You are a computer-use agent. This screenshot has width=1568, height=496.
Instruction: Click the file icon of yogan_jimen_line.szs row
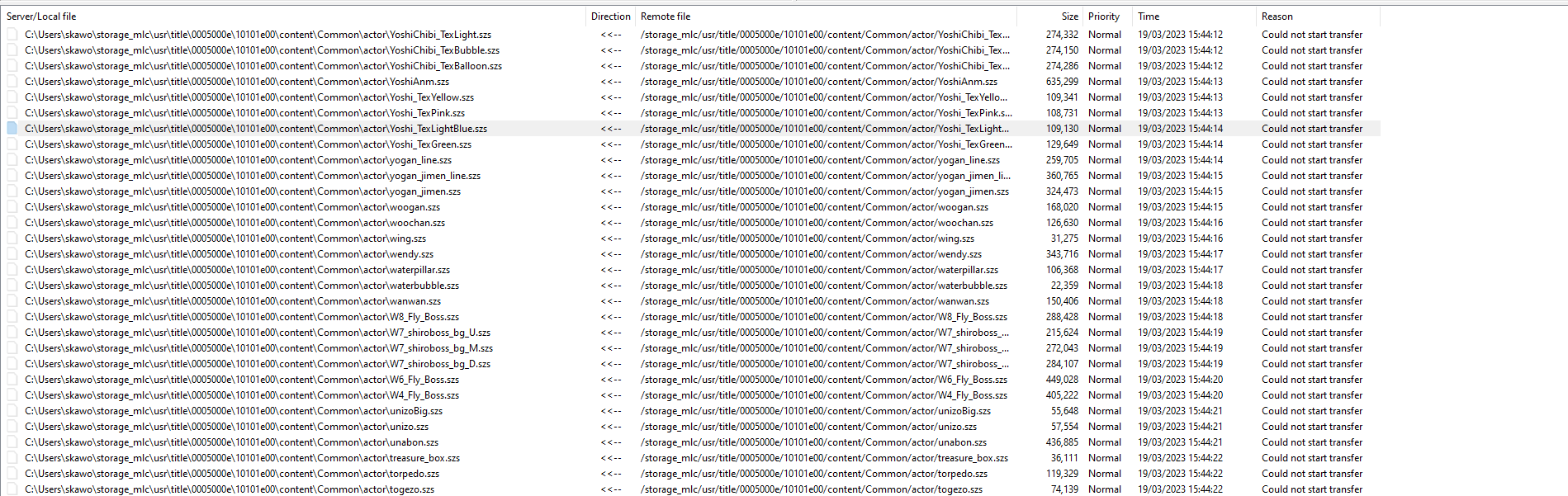[12, 176]
